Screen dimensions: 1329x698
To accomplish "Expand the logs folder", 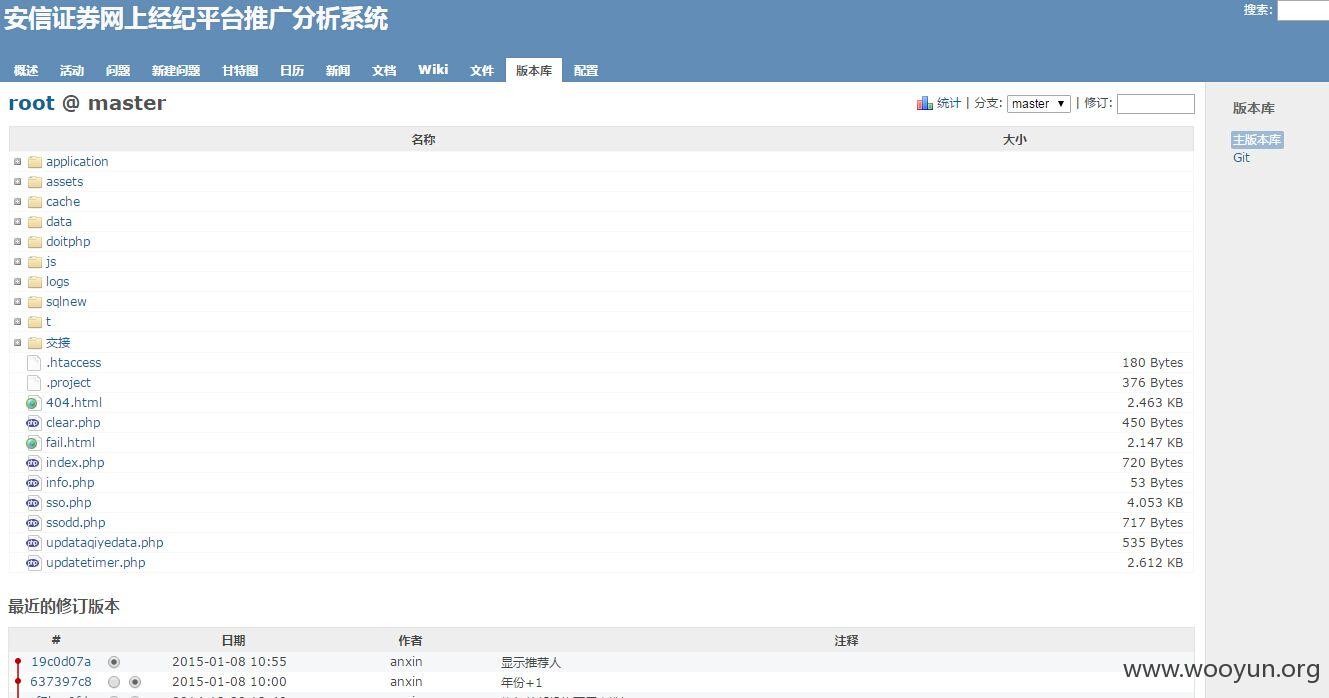I will click(17, 281).
